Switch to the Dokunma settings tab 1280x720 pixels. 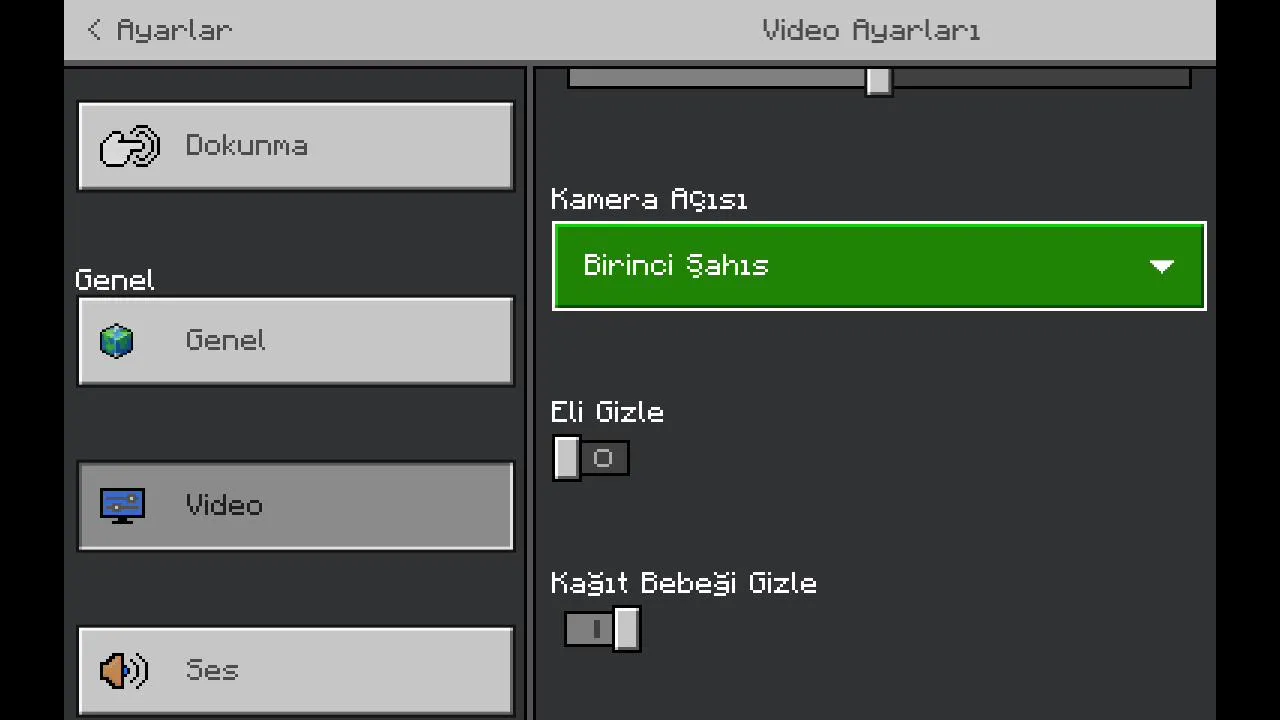coord(296,146)
